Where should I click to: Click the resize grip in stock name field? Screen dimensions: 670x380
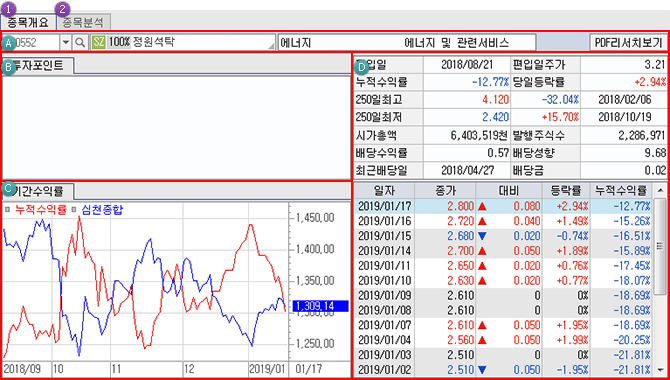tap(272, 46)
